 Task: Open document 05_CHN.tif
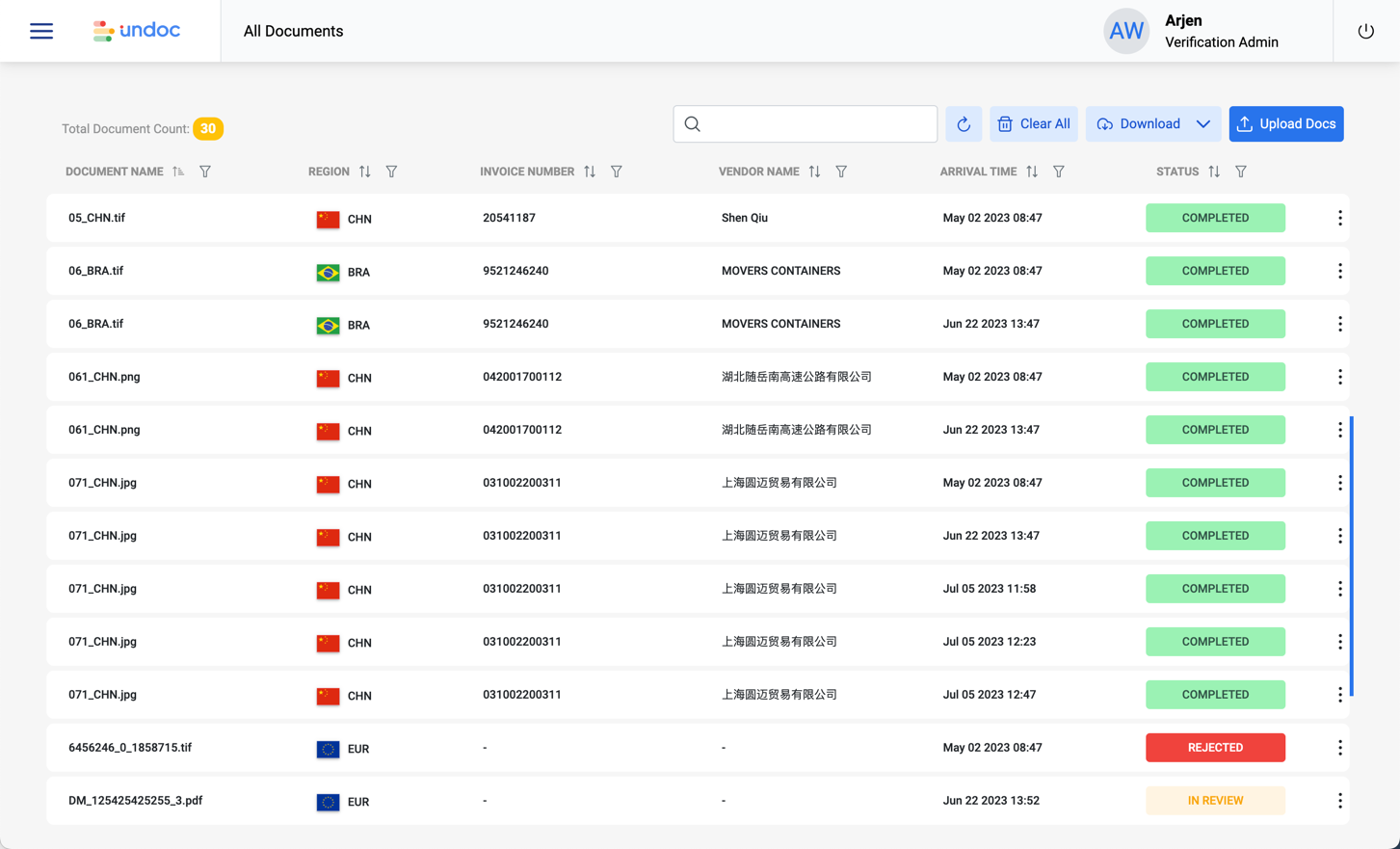pos(96,218)
